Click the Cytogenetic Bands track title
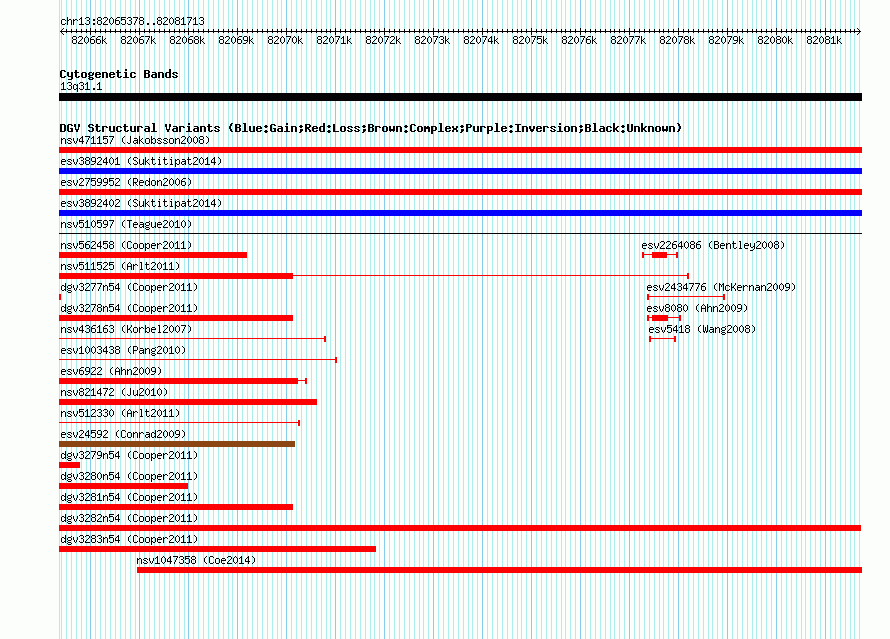 [x=119, y=74]
